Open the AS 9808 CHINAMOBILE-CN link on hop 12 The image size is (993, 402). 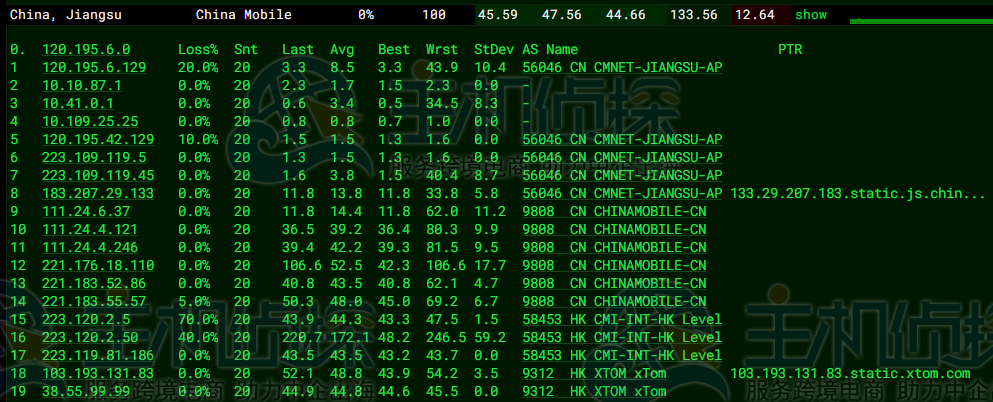613,265
